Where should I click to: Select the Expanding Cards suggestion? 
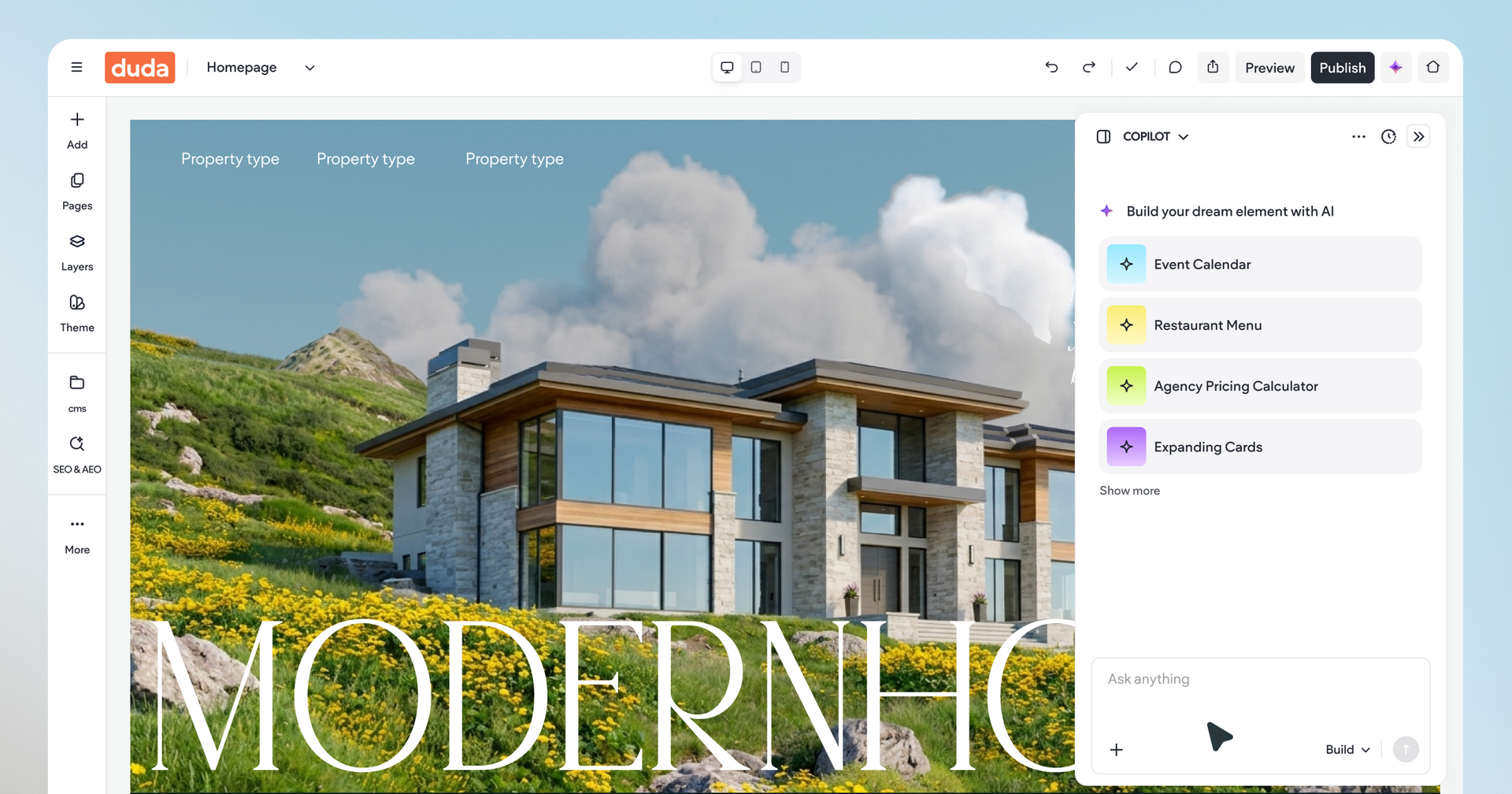click(1260, 447)
